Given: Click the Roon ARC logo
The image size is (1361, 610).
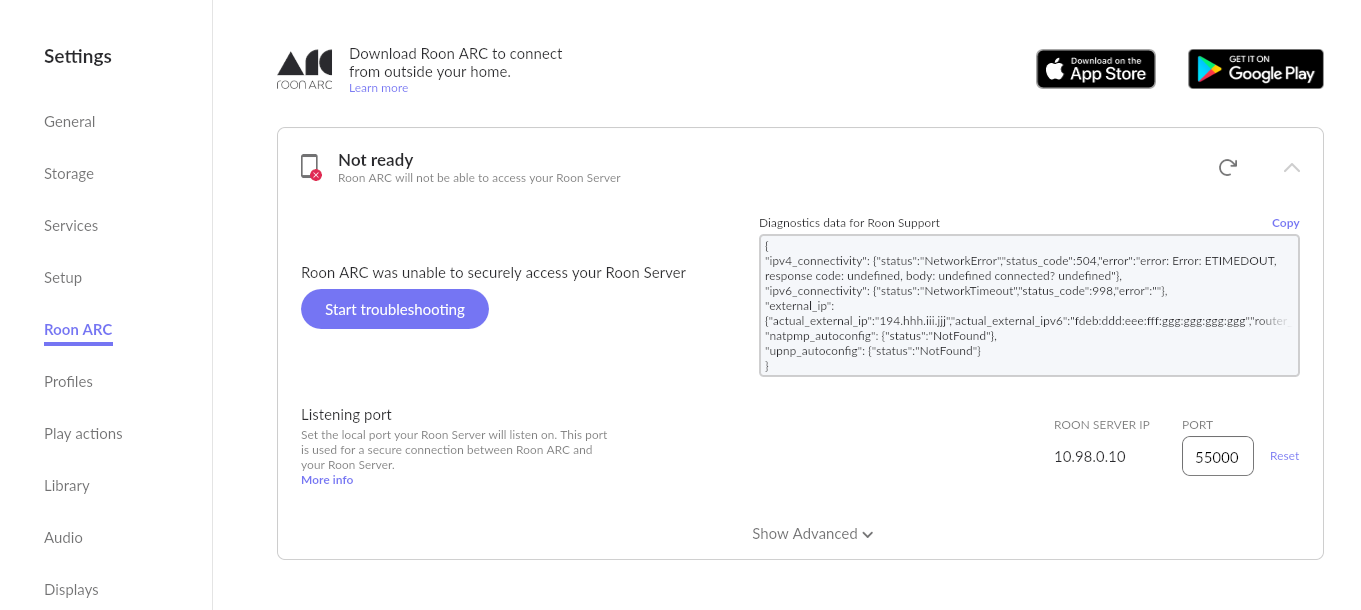Looking at the screenshot, I should (x=304, y=70).
